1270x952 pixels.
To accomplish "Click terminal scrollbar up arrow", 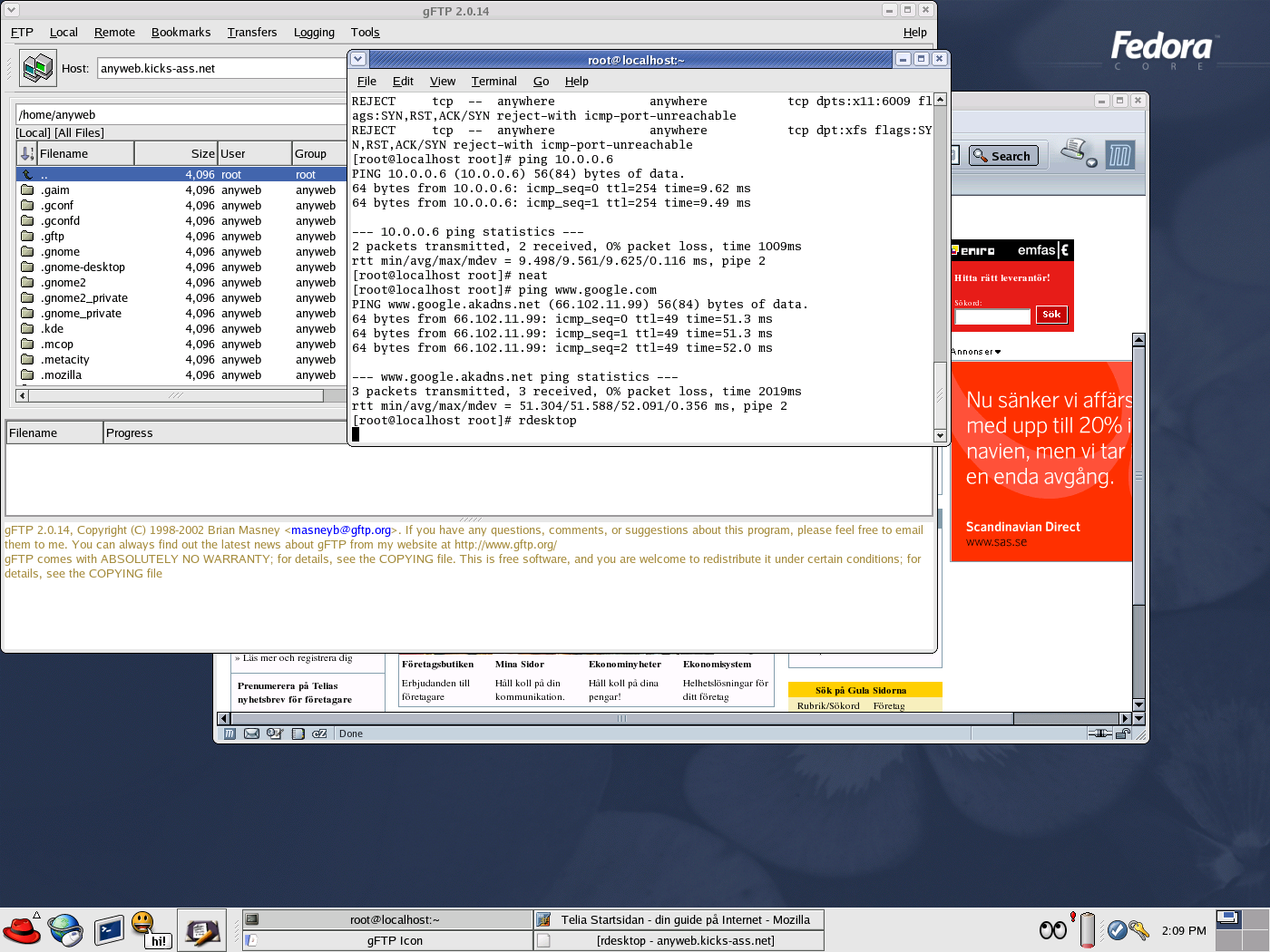I will pyautogui.click(x=940, y=100).
